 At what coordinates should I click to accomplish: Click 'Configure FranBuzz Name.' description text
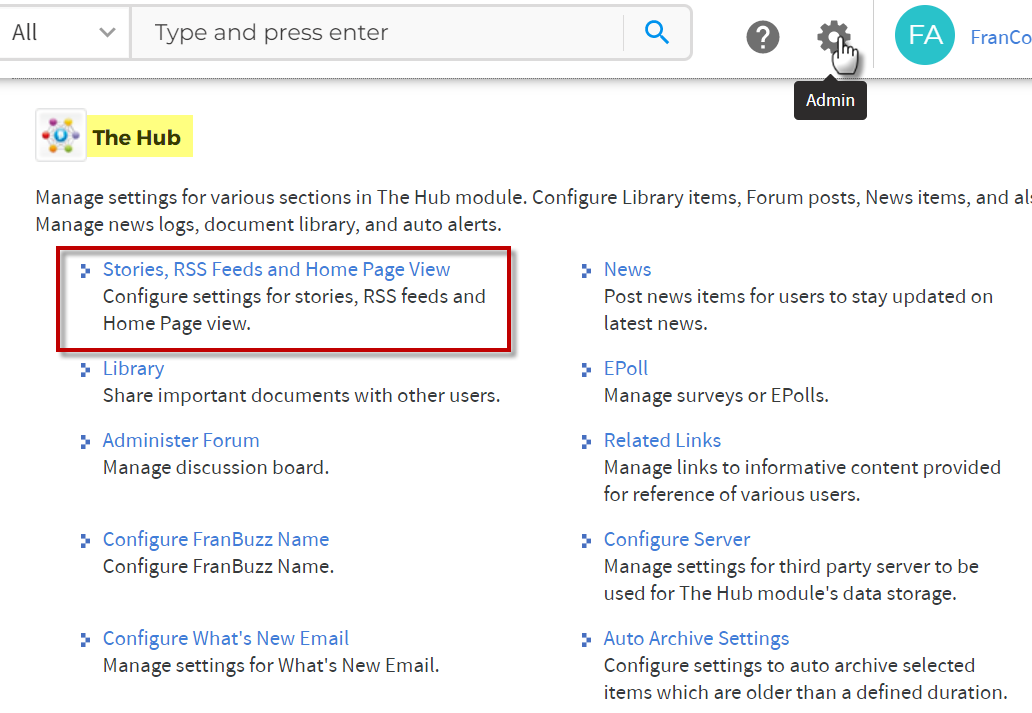click(x=219, y=567)
